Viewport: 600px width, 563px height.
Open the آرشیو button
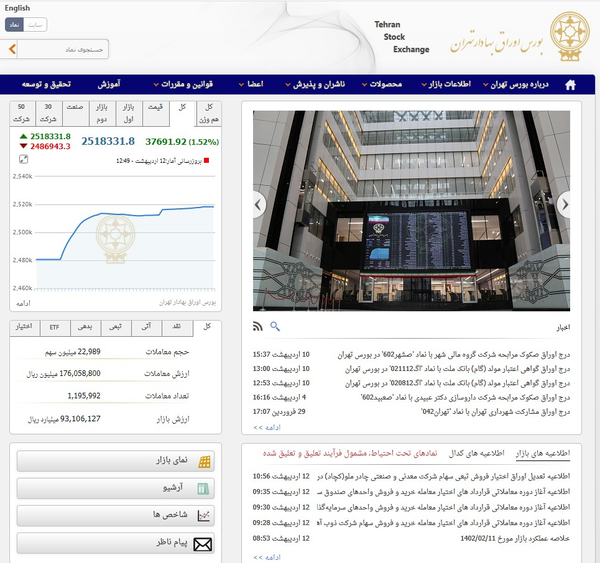[116, 488]
